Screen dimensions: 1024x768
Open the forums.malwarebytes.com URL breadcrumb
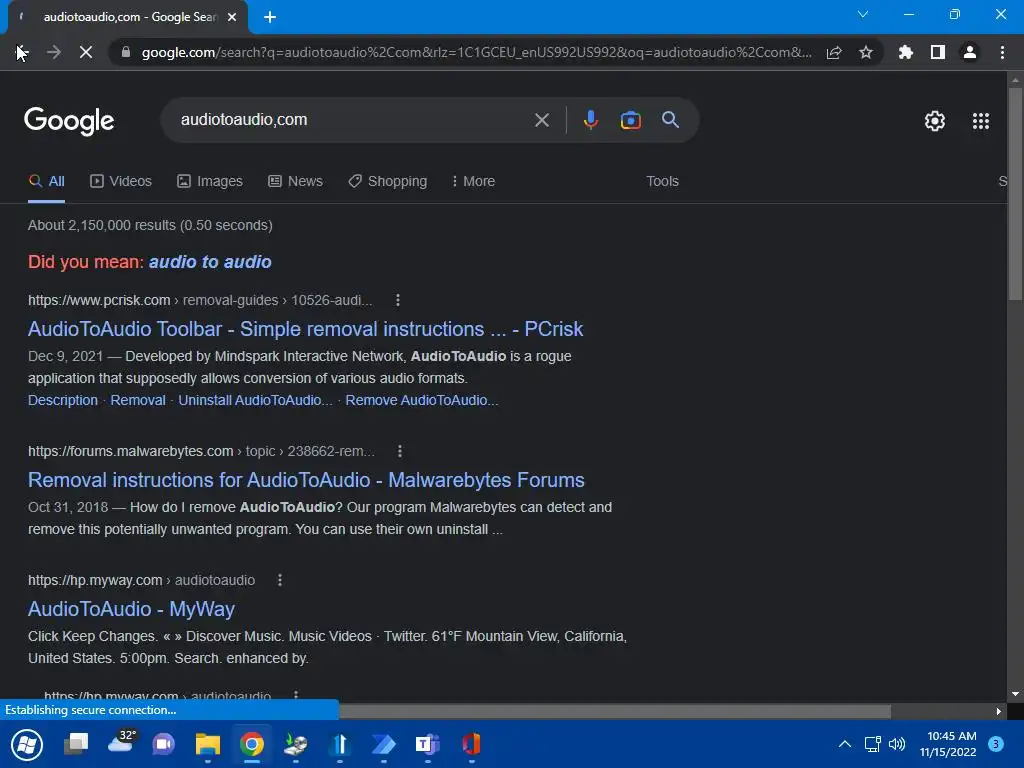pos(201,451)
